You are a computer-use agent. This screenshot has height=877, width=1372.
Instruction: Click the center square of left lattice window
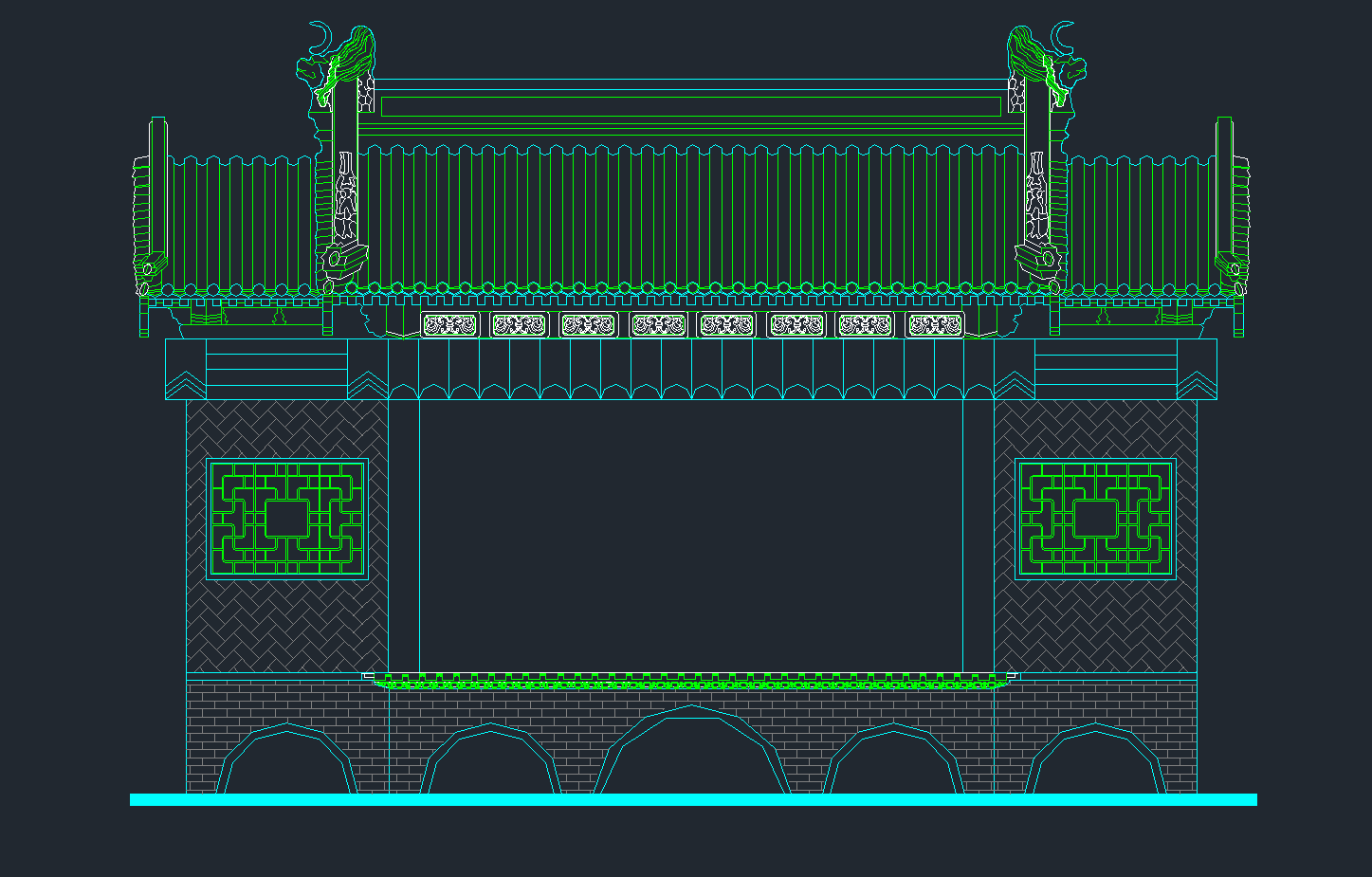pyautogui.click(x=286, y=519)
